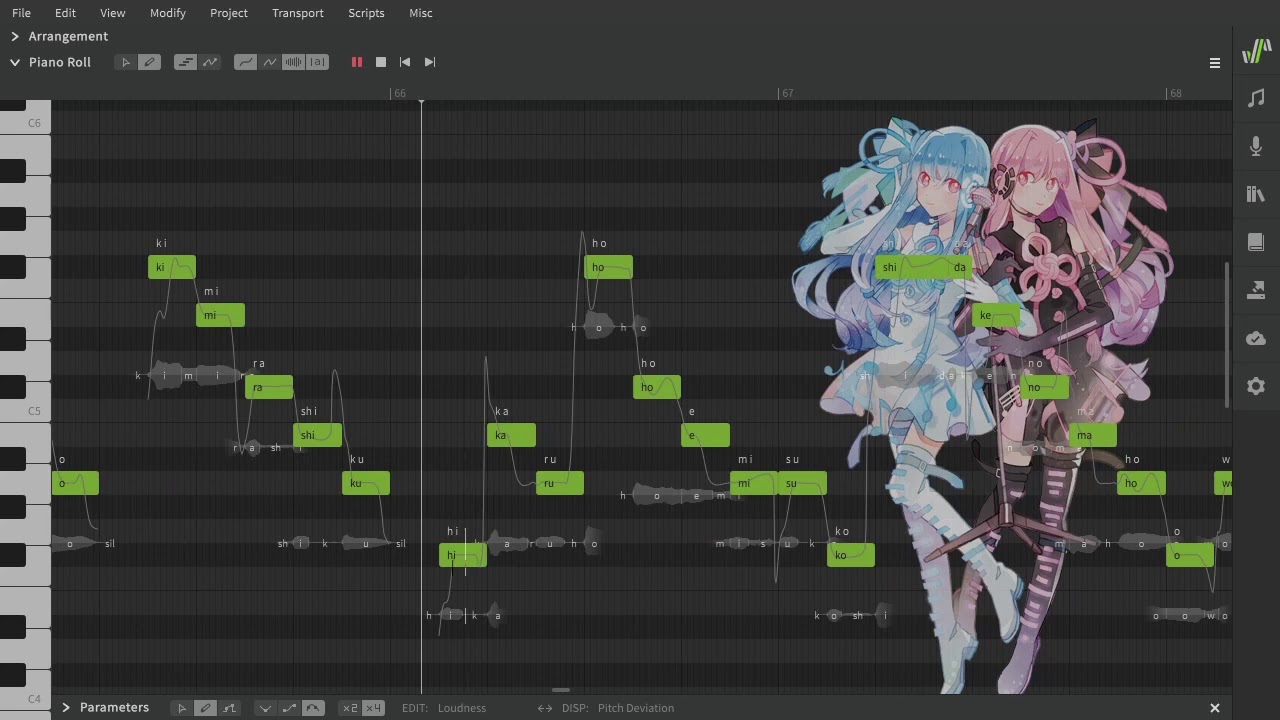Open the Scripts menu
This screenshot has width=1280, height=720.
[366, 13]
